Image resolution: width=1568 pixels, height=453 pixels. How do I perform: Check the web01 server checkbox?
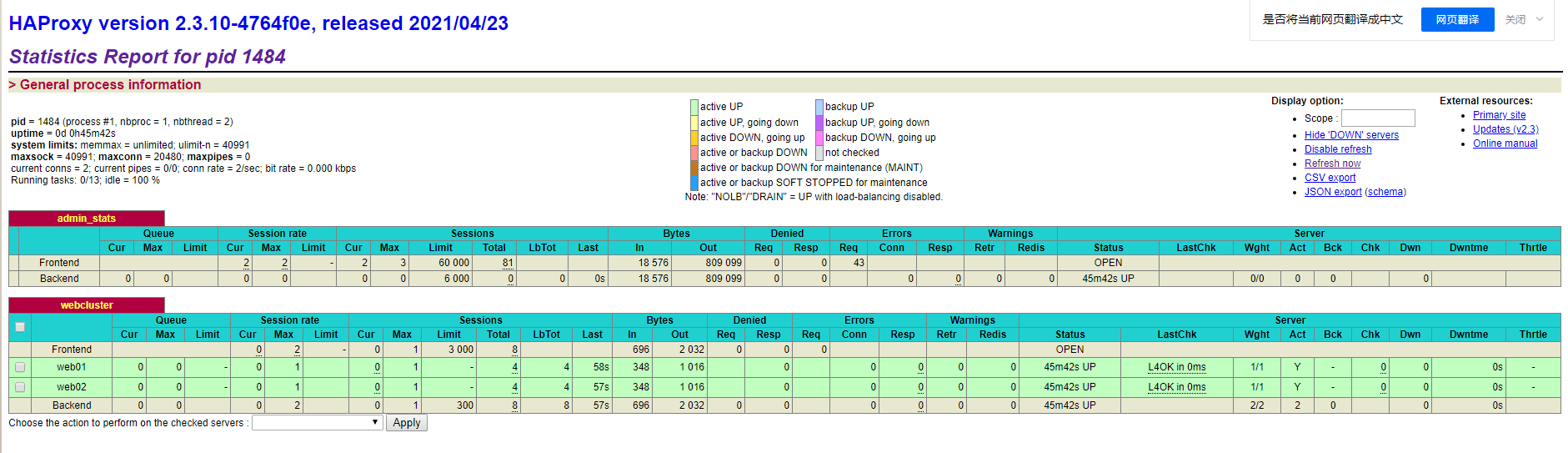[x=20, y=367]
